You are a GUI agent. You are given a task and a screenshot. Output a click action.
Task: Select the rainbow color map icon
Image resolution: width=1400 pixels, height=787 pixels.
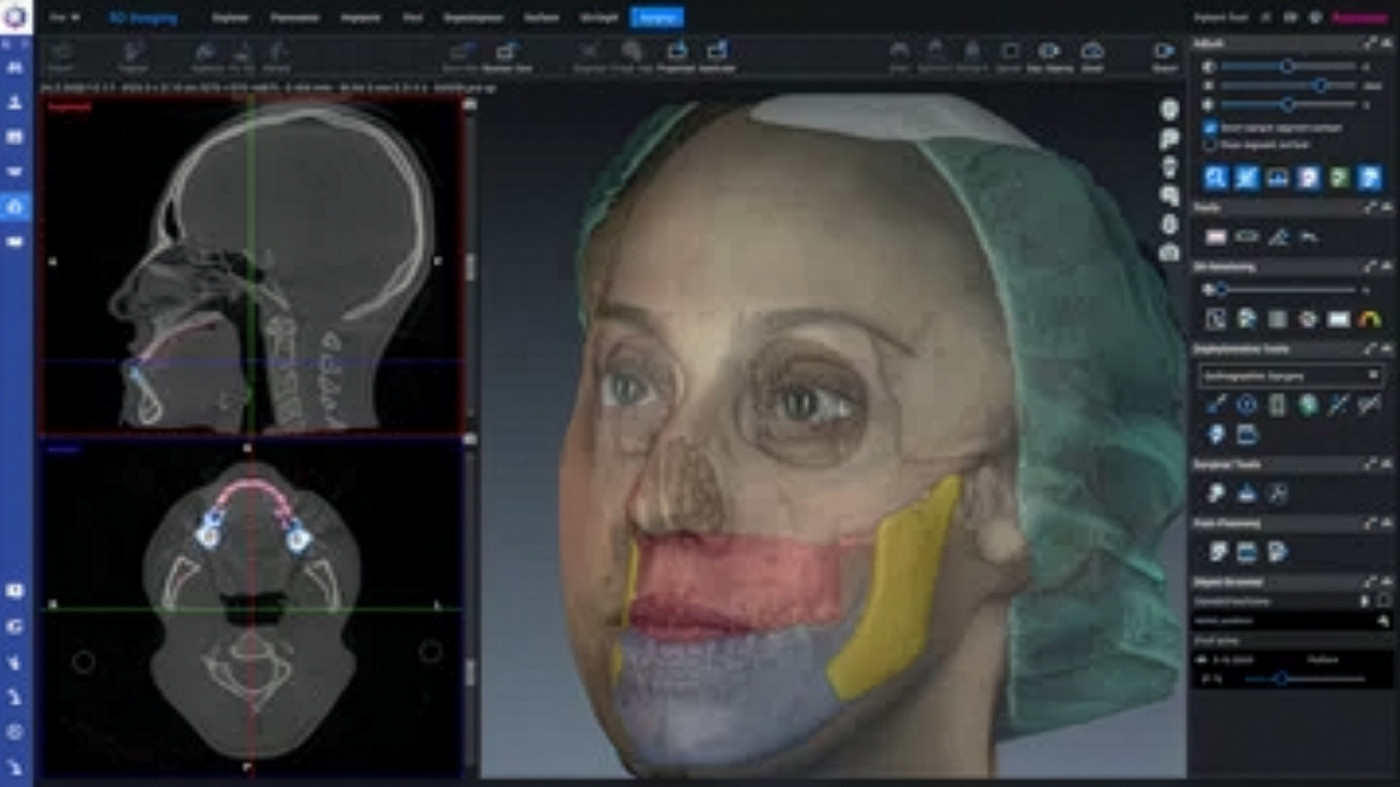1369,319
